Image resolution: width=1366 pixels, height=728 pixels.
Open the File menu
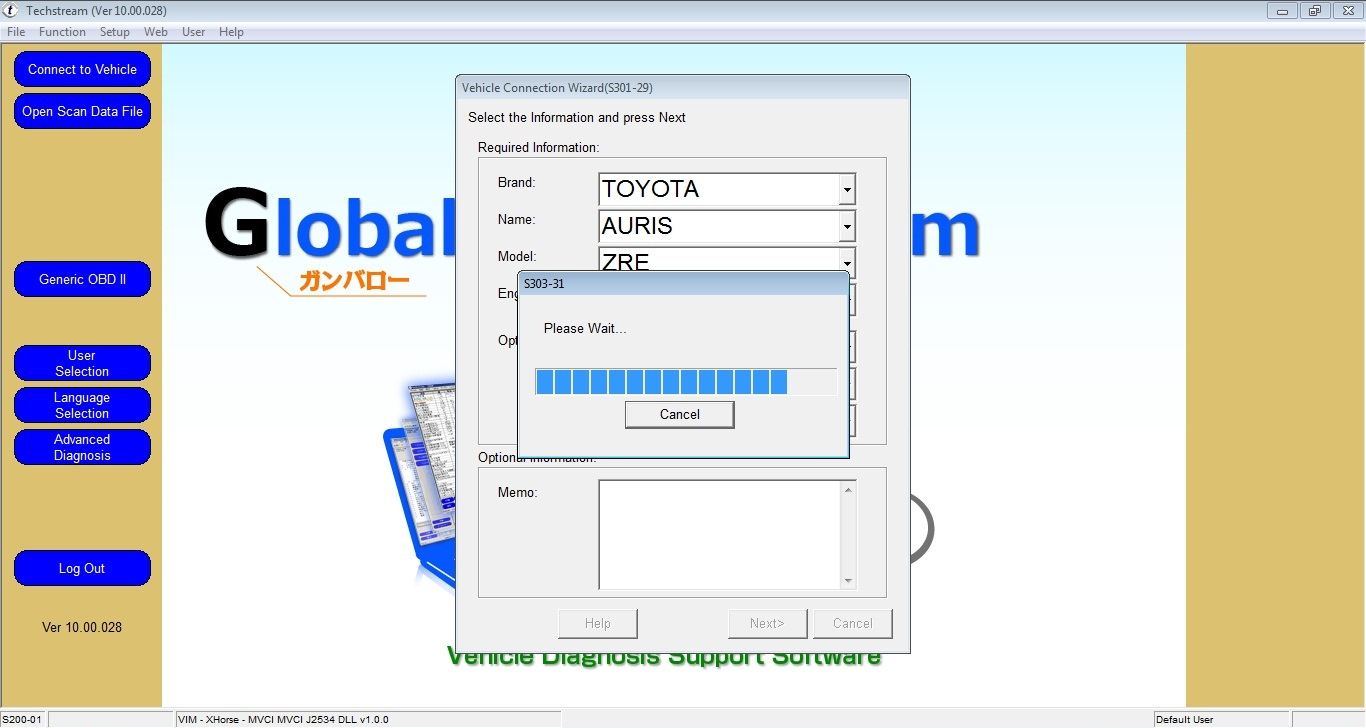(x=16, y=32)
